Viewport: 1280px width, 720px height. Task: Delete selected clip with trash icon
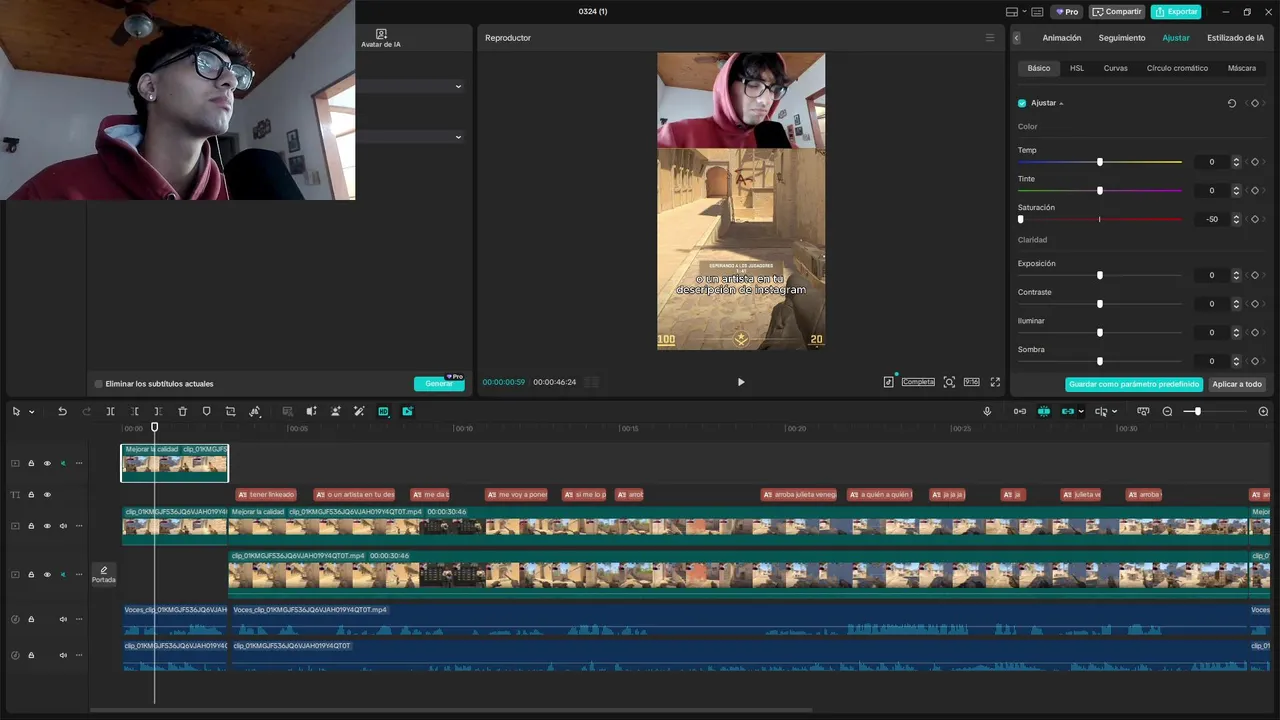click(x=182, y=411)
